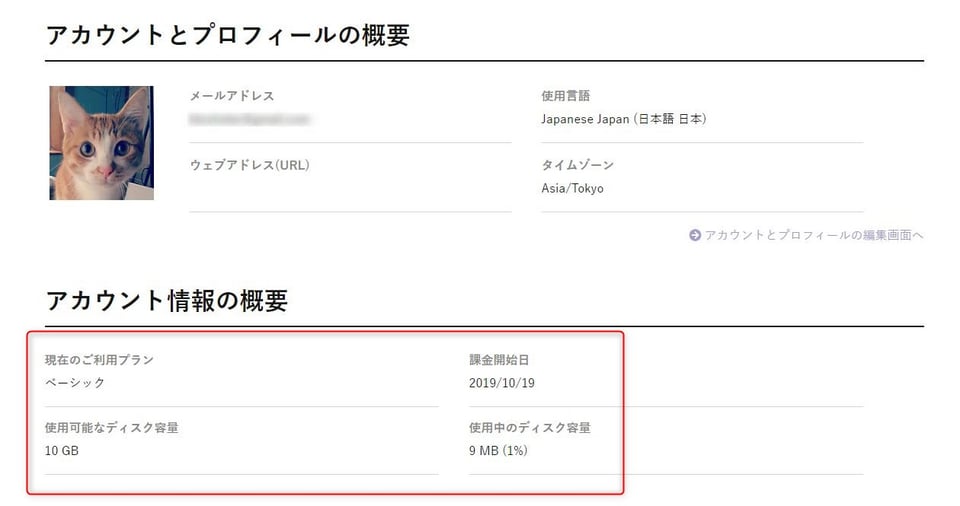Screen dimensions: 960x506
Task: Click the アカウント情報の概要 heading
Action: (167, 300)
